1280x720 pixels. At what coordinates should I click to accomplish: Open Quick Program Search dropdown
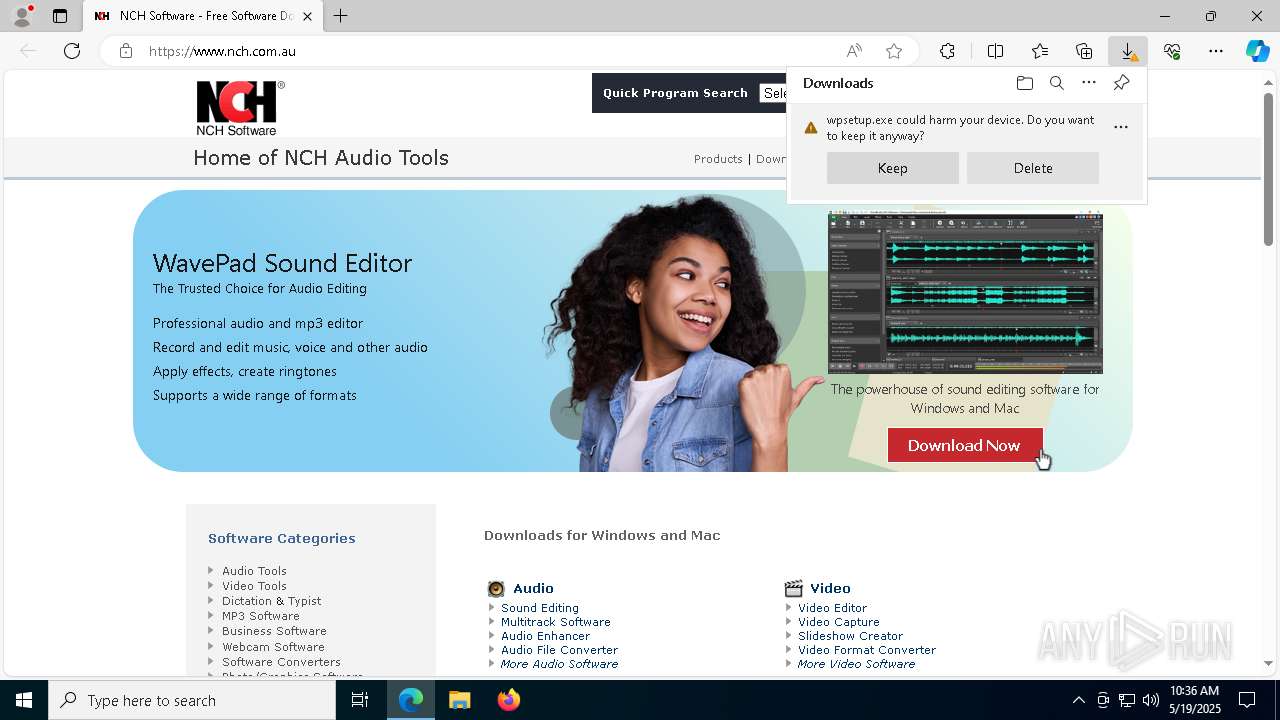pyautogui.click(x=775, y=93)
